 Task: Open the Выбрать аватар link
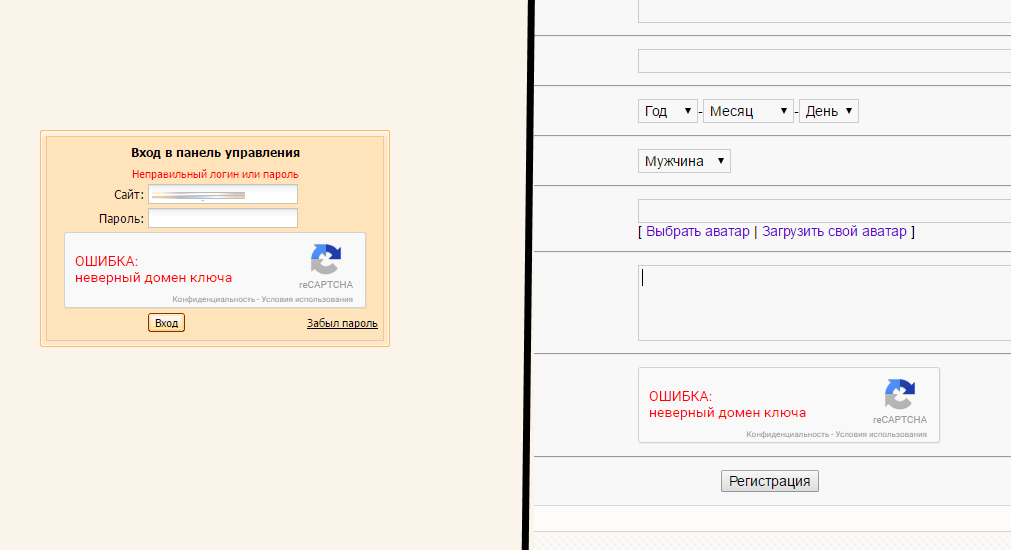click(698, 231)
